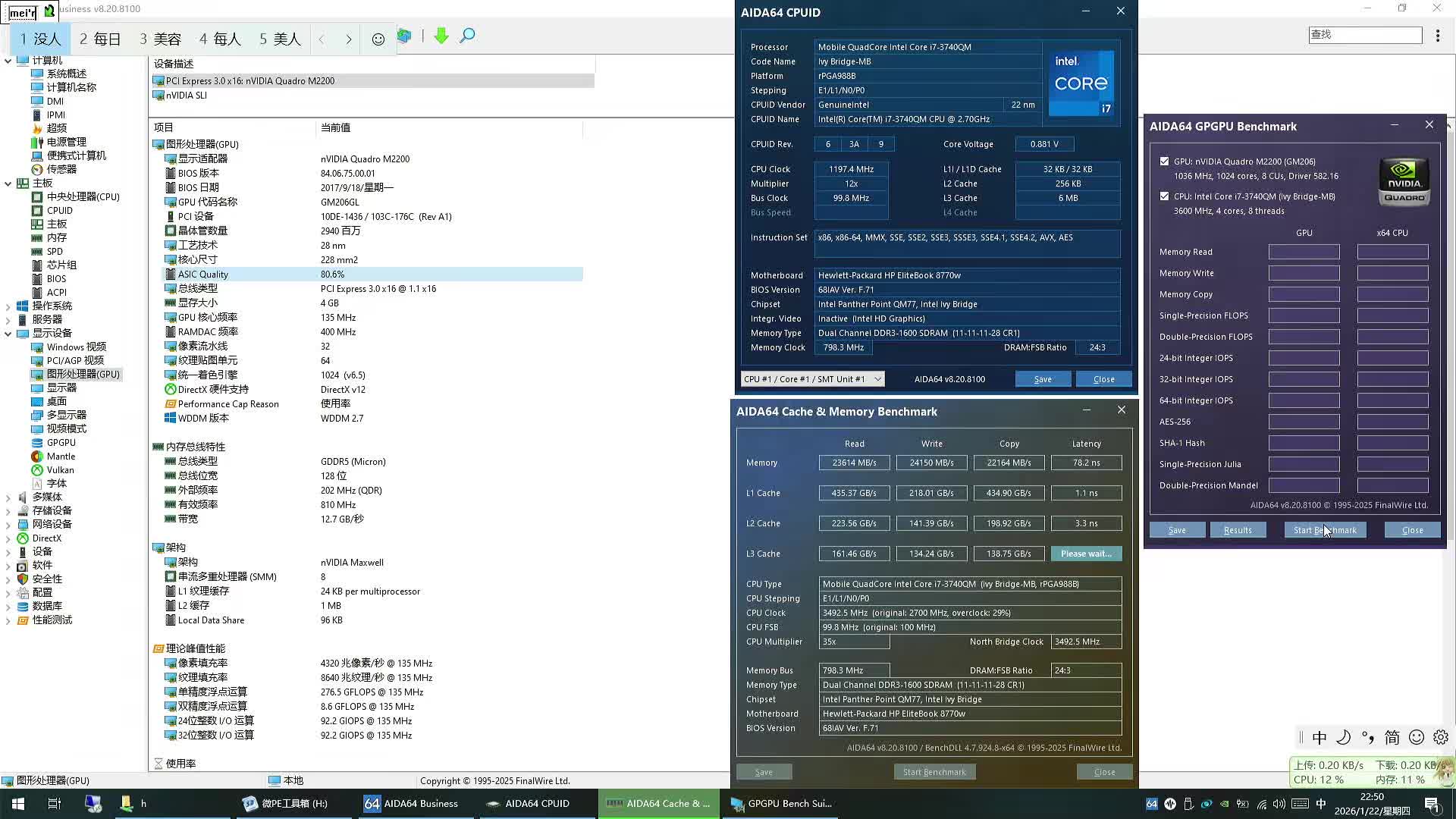1456x819 pixels.
Task: Click the L3 Cache latency progress indicator
Action: pyautogui.click(x=1086, y=554)
